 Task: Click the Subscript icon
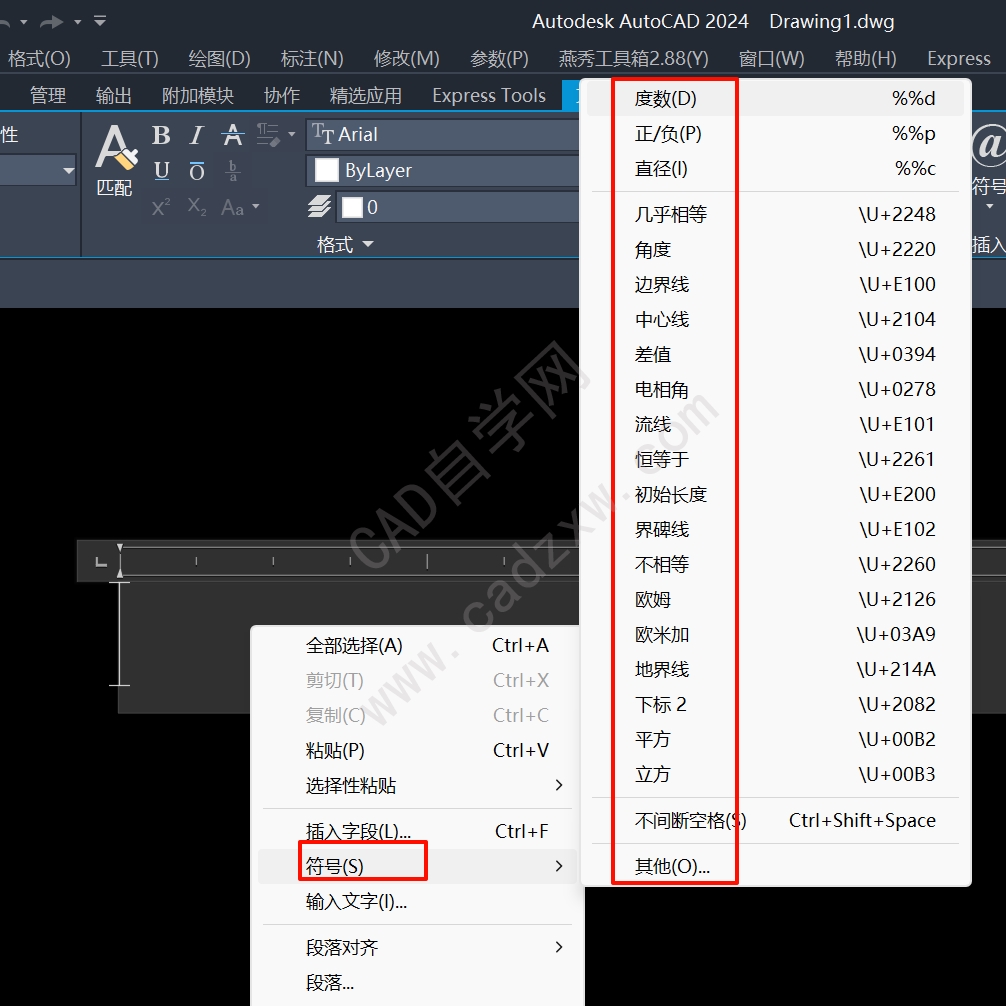click(196, 207)
